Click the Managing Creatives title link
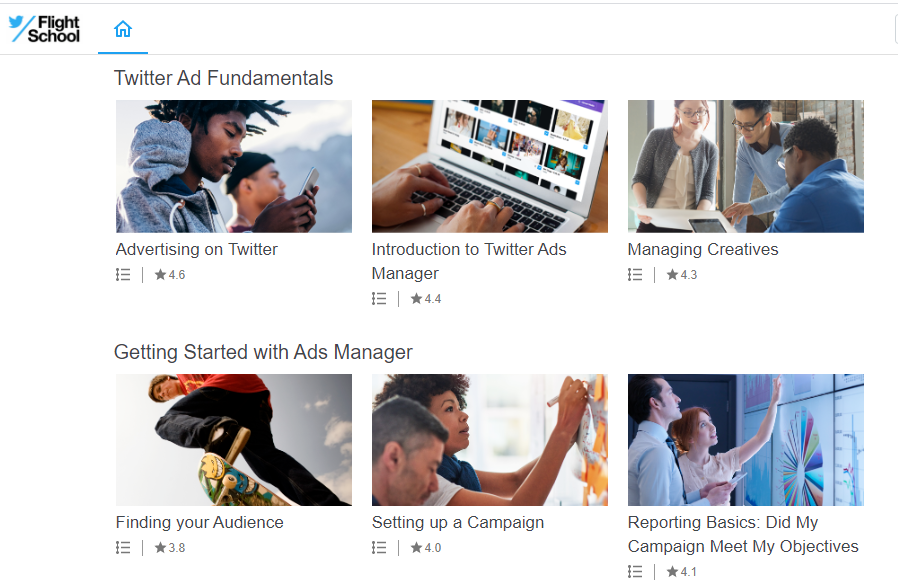 point(703,250)
